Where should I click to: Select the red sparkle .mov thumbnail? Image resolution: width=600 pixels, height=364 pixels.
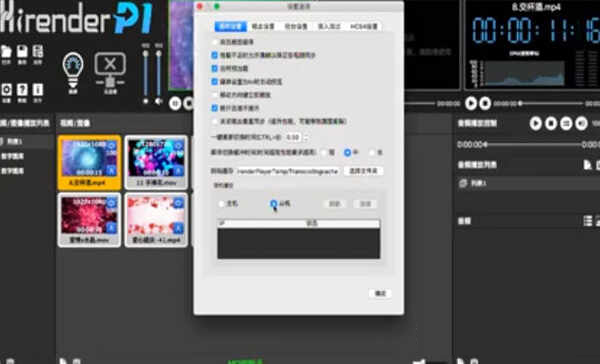coord(89,220)
